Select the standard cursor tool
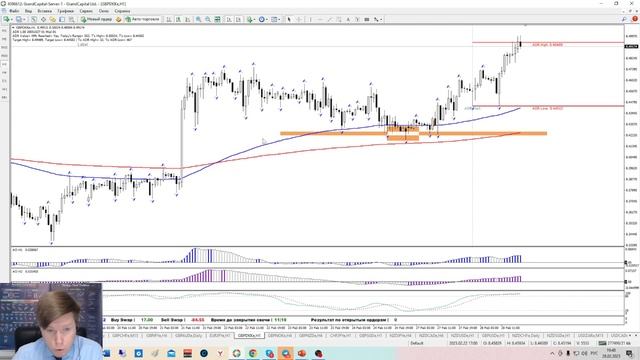 pos(289,19)
